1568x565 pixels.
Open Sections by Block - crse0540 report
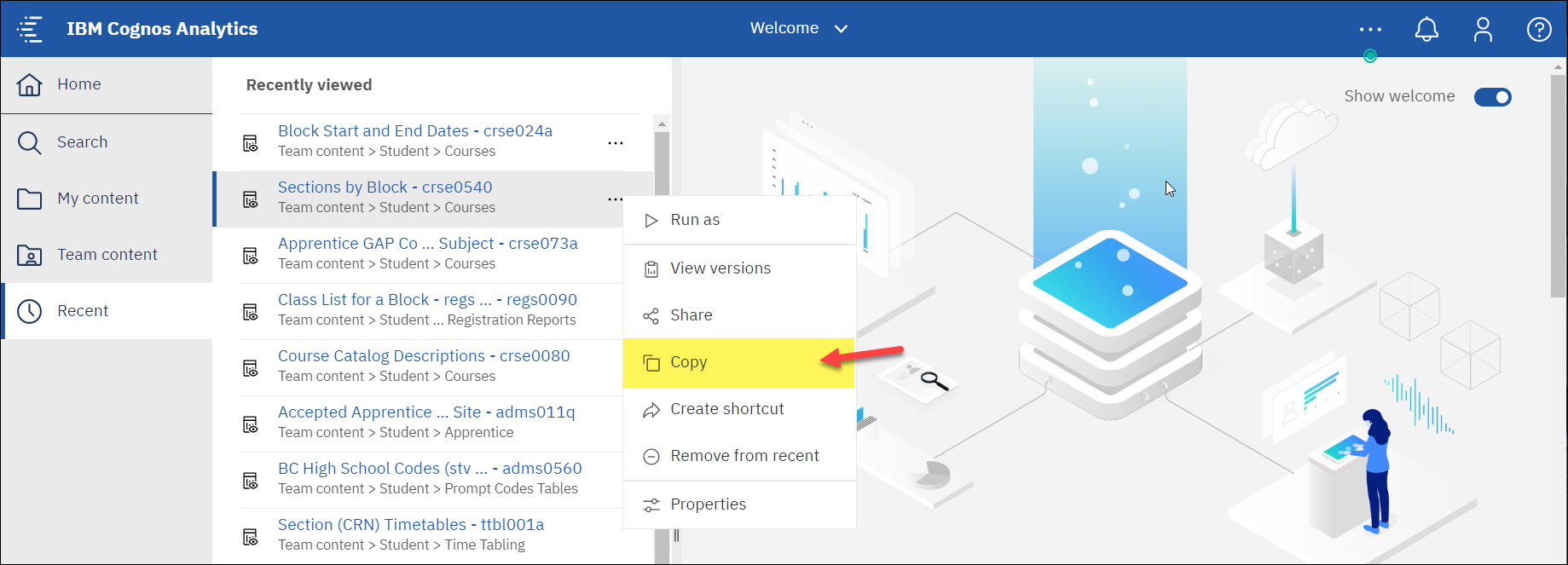(385, 187)
